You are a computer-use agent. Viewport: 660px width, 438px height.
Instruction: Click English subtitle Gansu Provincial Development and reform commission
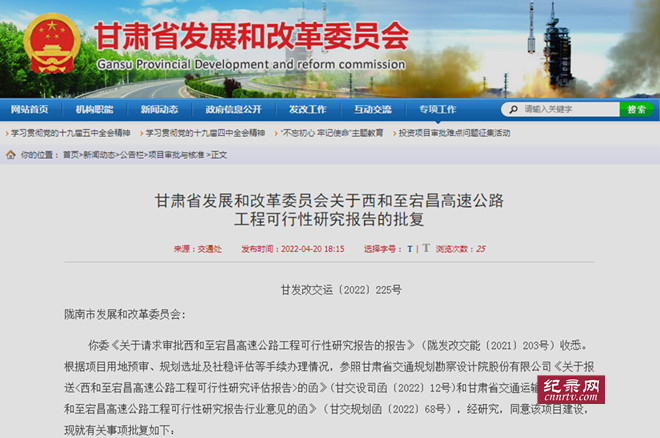[x=251, y=64]
